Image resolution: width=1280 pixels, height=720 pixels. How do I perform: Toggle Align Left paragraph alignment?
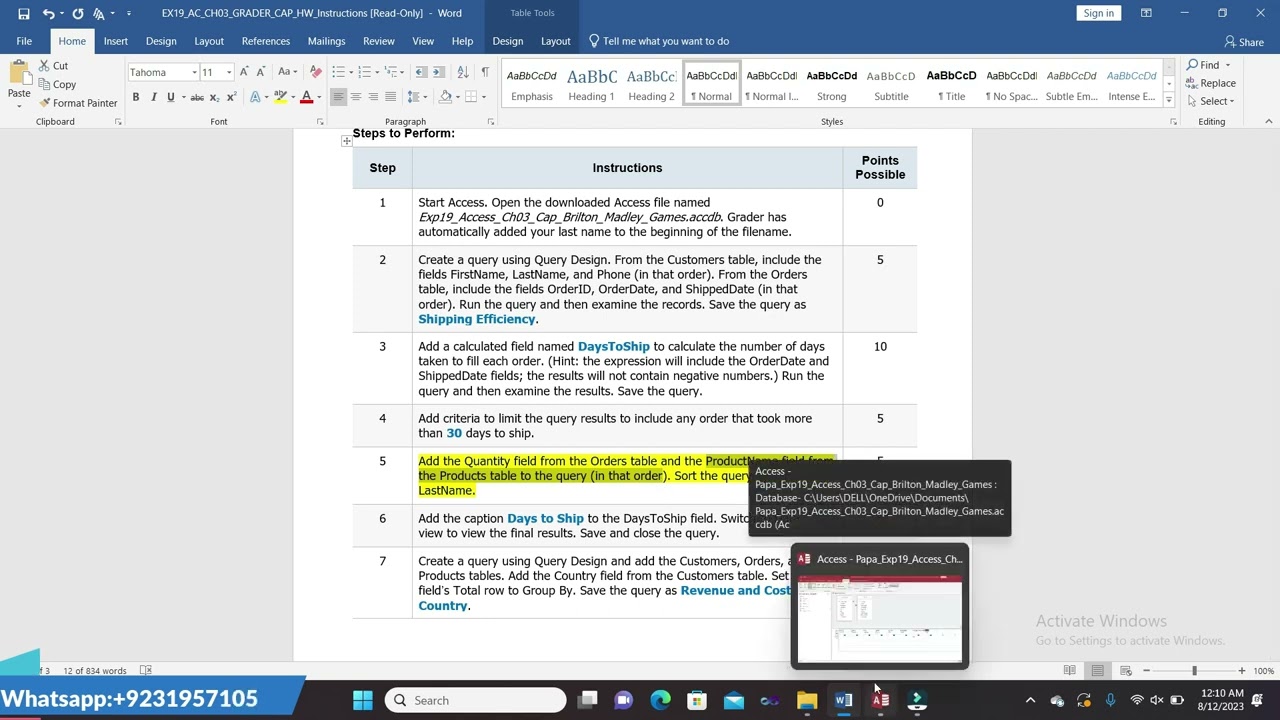pyautogui.click(x=338, y=97)
